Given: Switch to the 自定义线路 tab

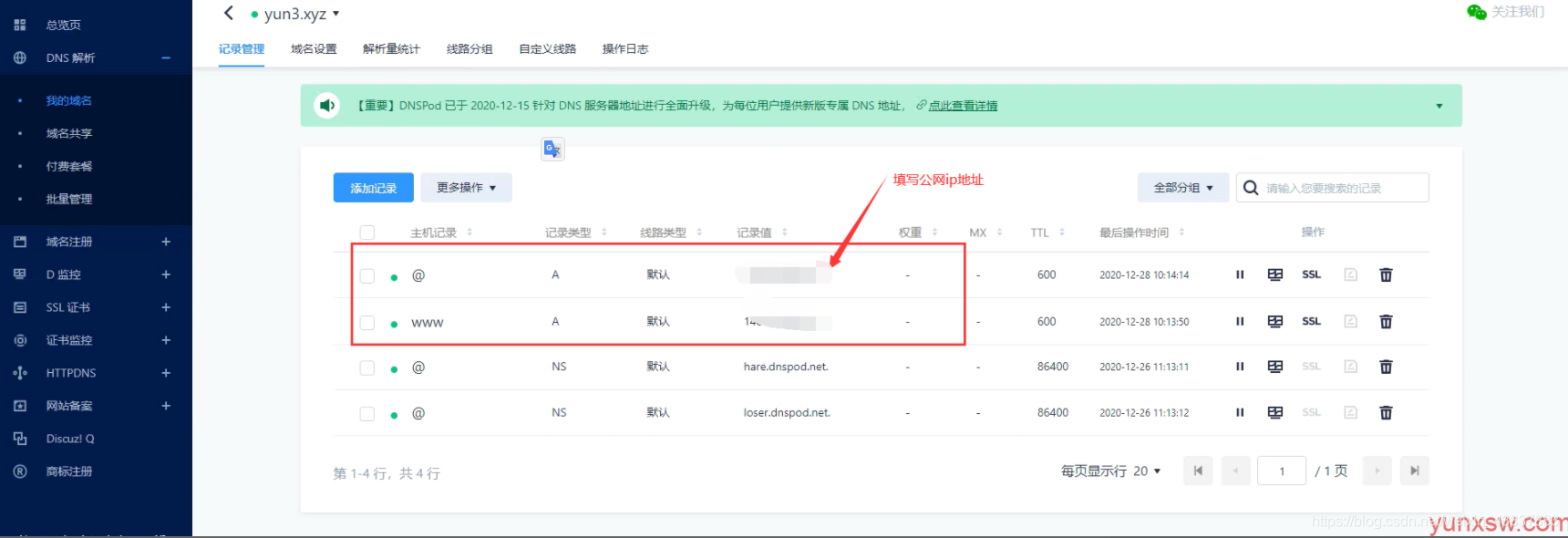Looking at the screenshot, I should point(547,49).
